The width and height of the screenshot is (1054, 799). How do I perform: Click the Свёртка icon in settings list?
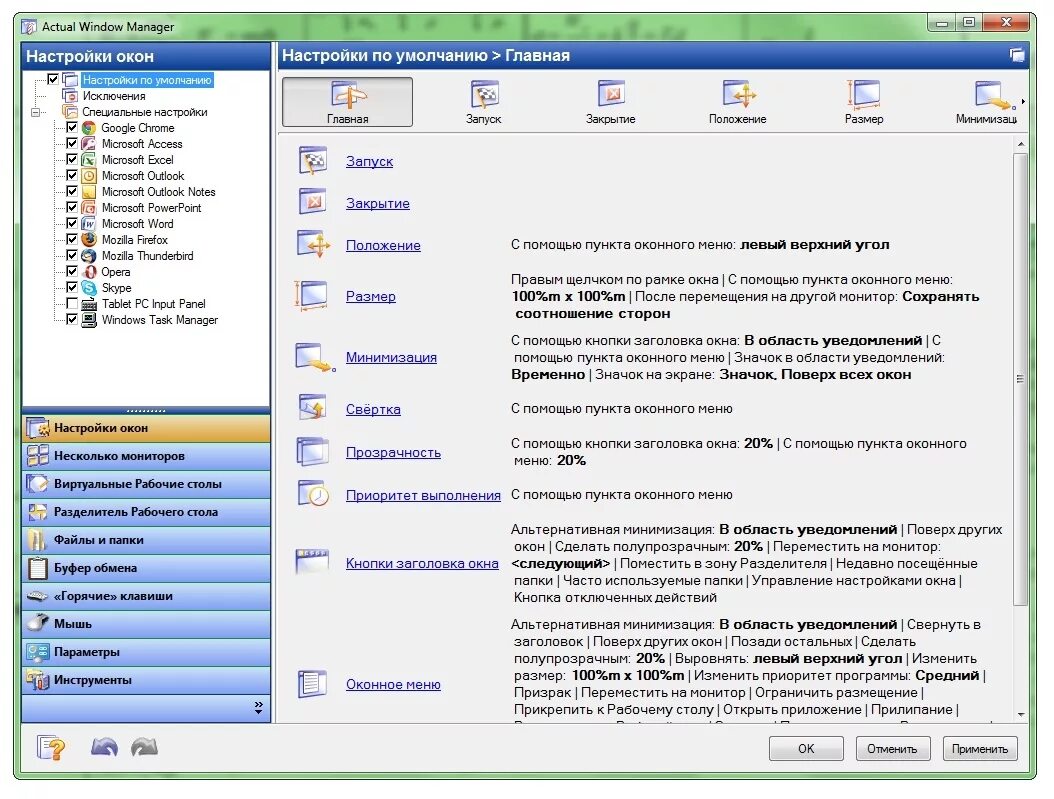(x=313, y=407)
